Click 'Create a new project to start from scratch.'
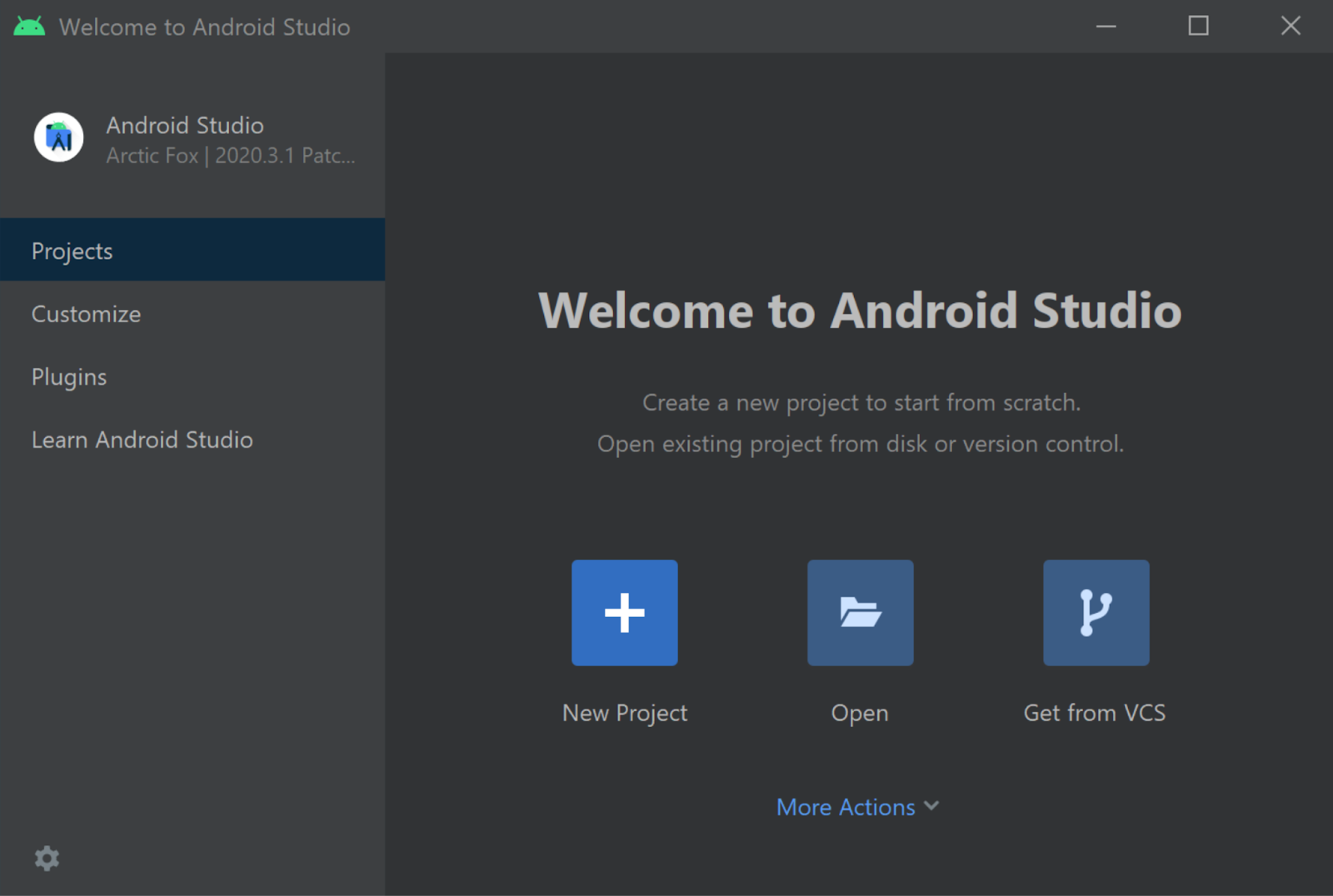 pyautogui.click(x=861, y=403)
